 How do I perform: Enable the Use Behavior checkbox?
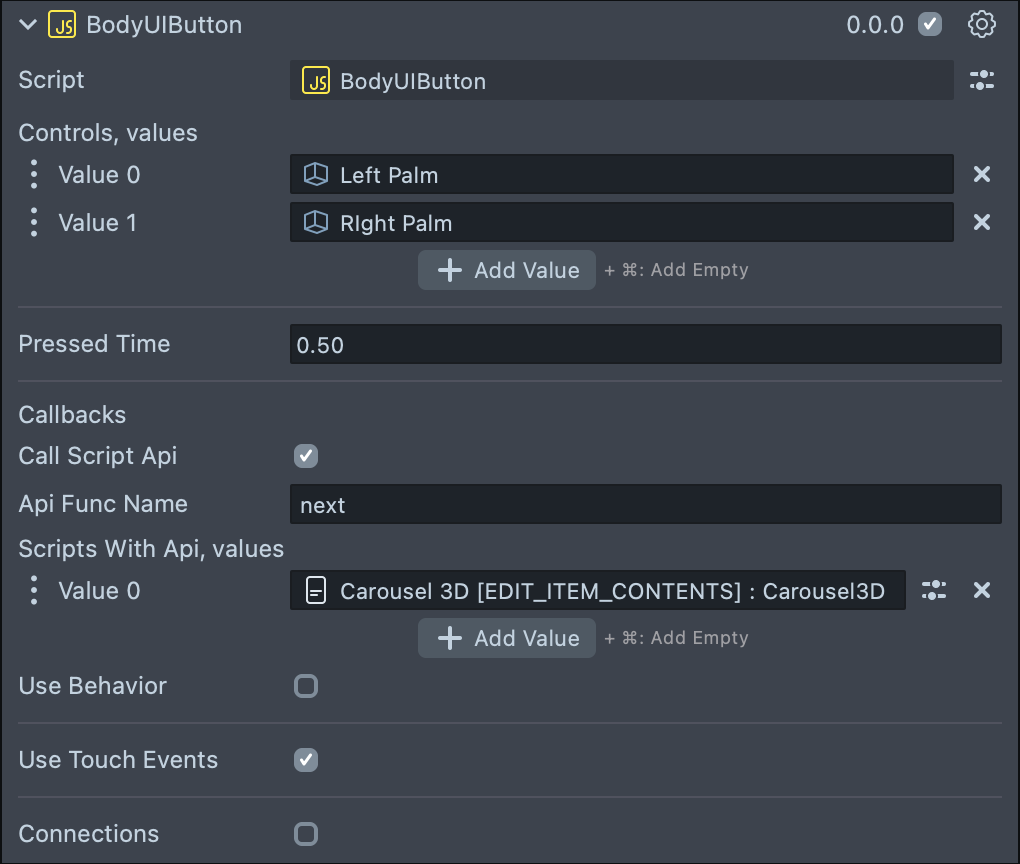click(306, 686)
